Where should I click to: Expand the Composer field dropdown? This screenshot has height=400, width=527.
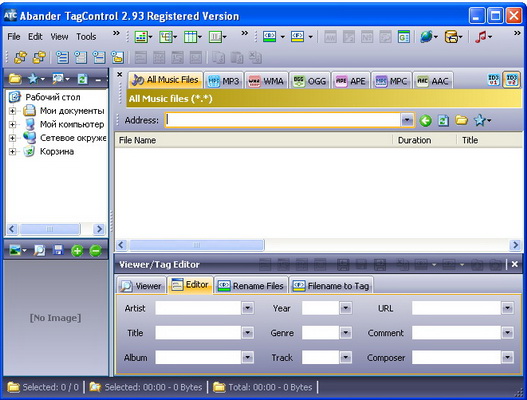pos(508,357)
